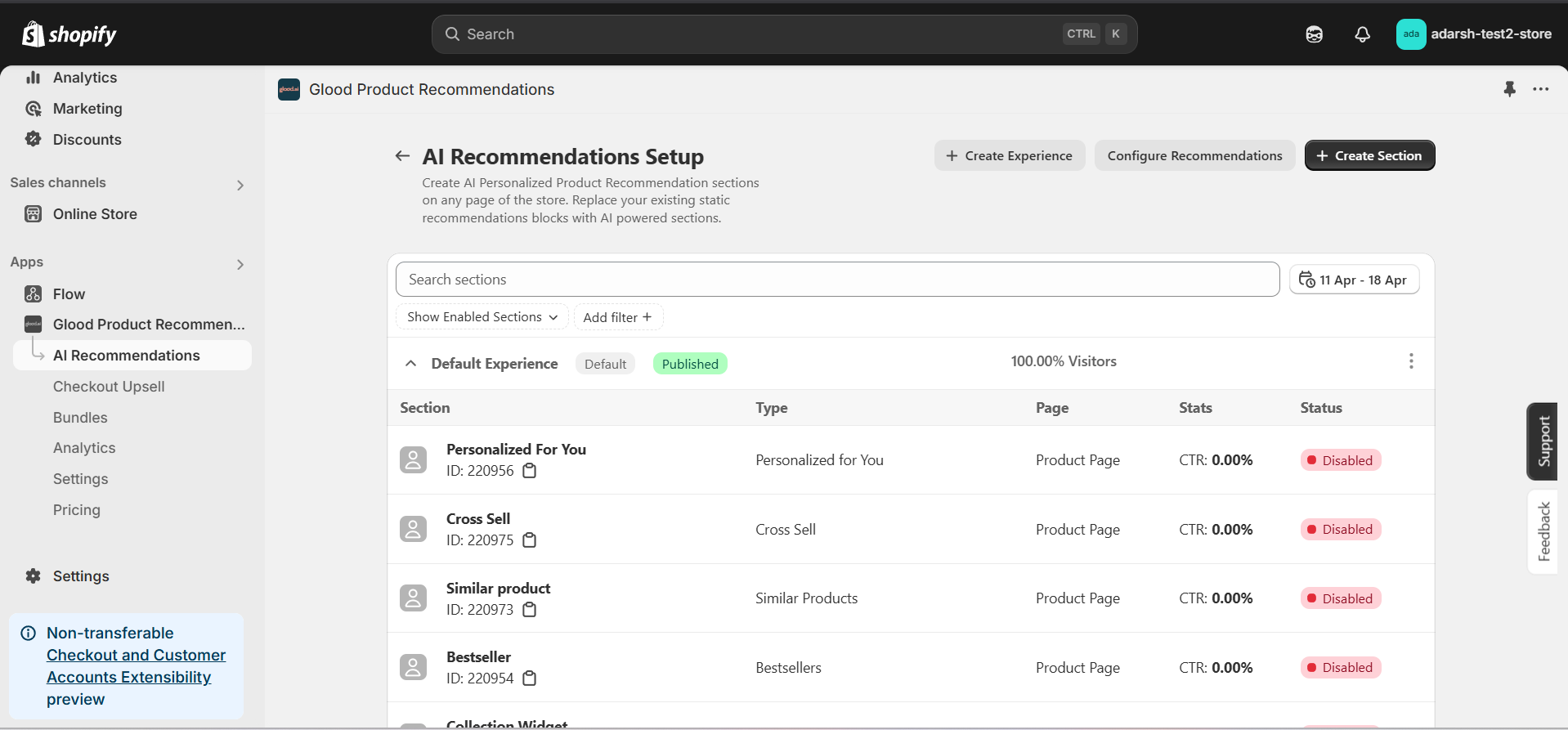Click the Glood logo in the header
Screen dimensions: 1568x730
[289, 89]
